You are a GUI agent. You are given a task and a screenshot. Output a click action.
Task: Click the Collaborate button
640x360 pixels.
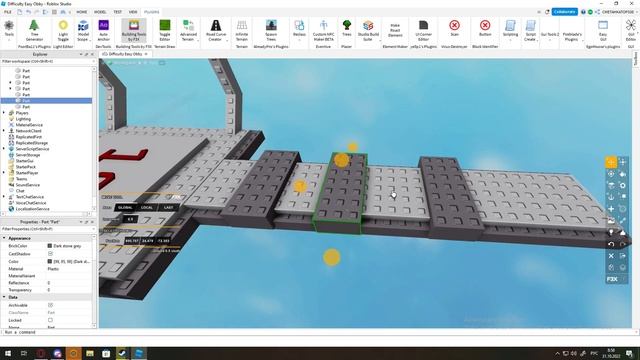564,12
